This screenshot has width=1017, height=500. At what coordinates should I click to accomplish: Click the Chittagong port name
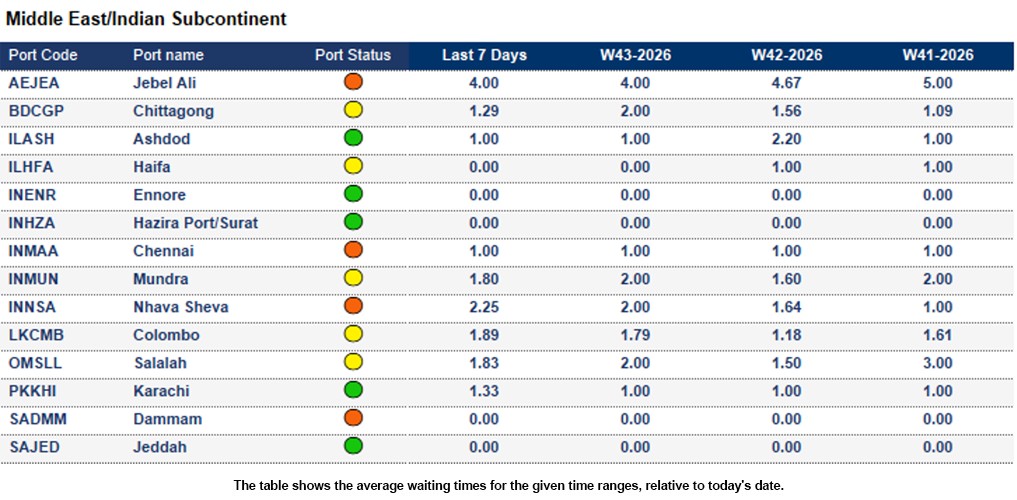coord(173,111)
